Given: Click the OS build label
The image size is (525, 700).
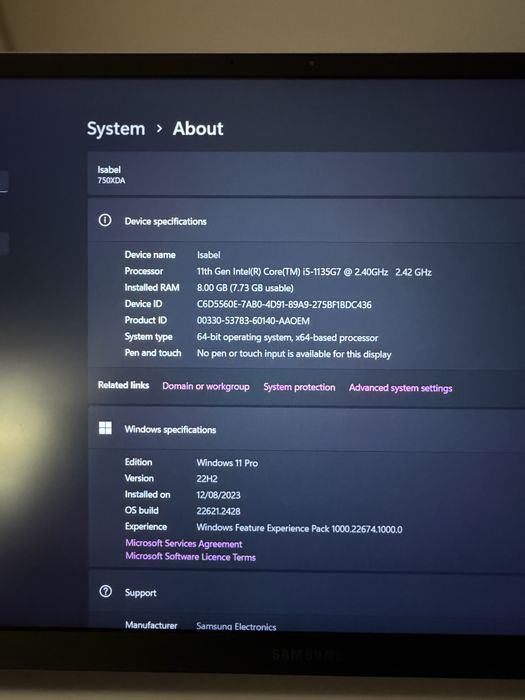Looking at the screenshot, I should (x=142, y=510).
